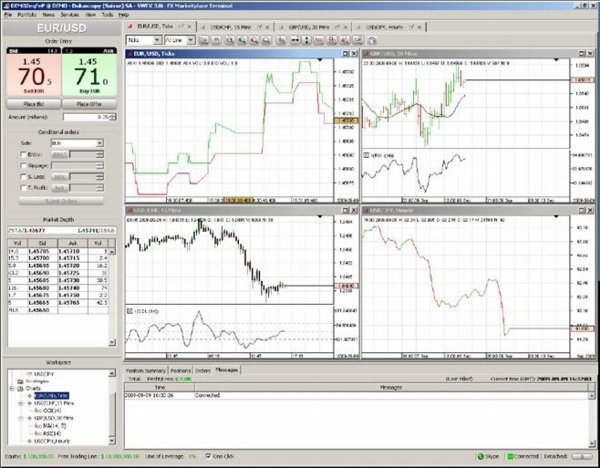This screenshot has height=468, width=600.
Task: Open the Tools menu
Action: (x=107, y=15)
